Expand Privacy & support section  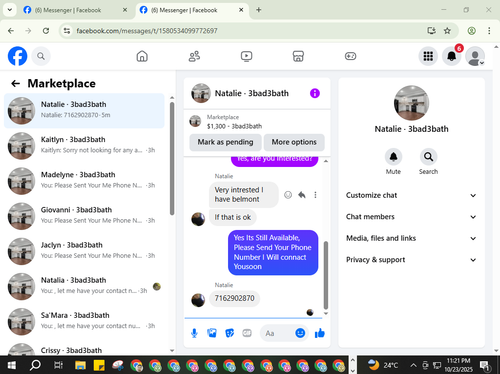point(411,260)
